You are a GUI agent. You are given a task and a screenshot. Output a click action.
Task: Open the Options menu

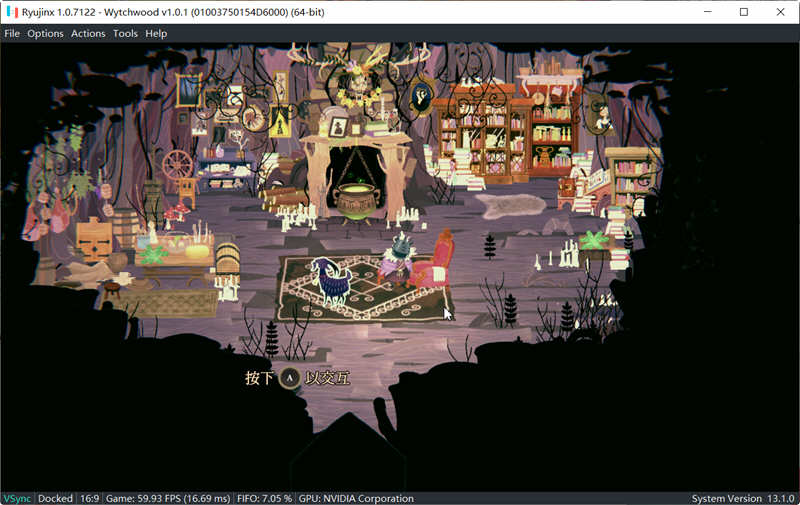45,34
